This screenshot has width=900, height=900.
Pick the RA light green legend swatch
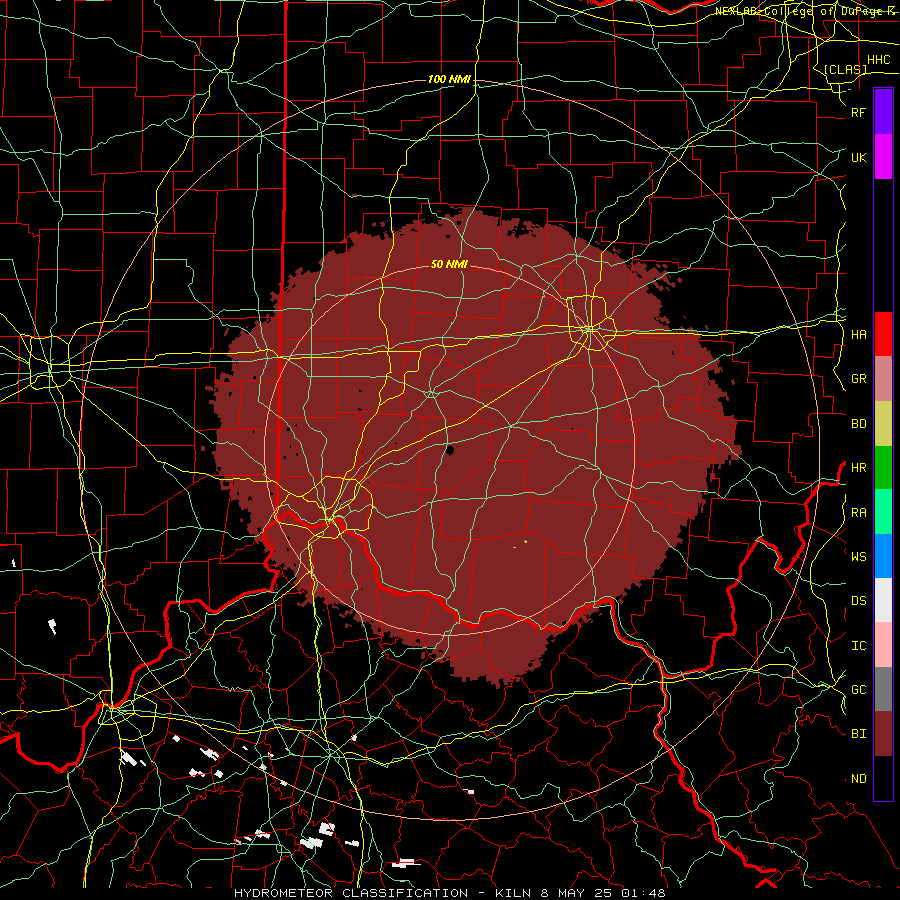tap(883, 512)
